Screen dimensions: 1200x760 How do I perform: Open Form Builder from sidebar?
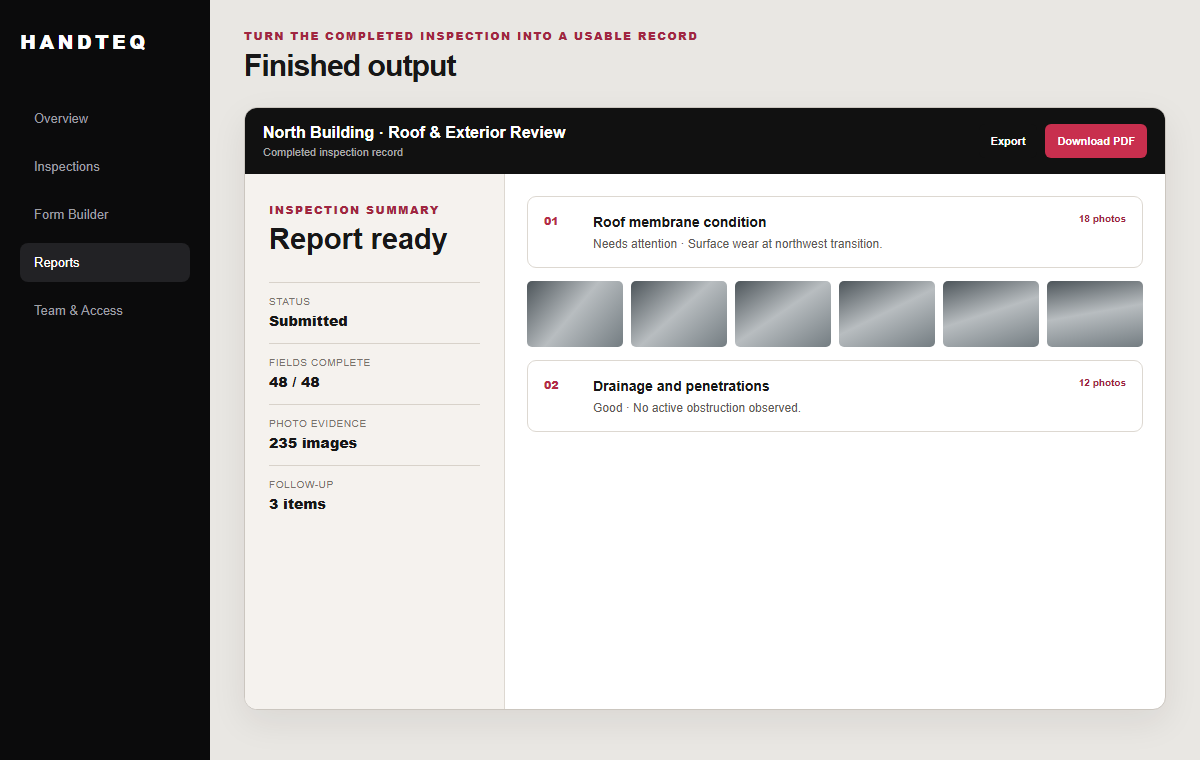point(105,214)
